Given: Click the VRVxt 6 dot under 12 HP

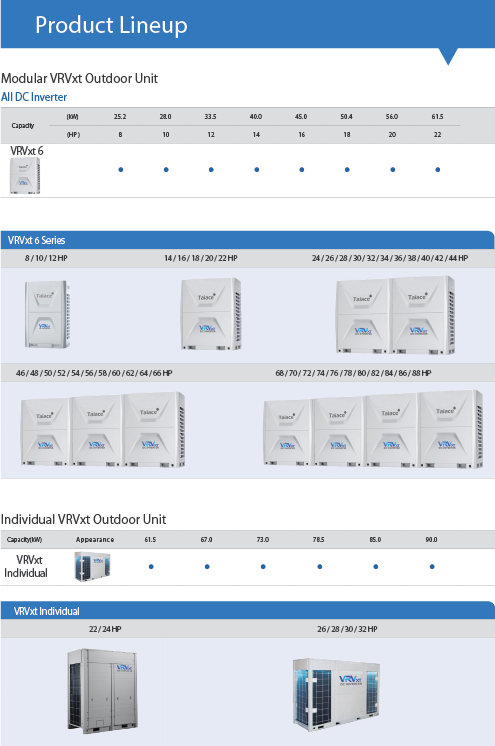Looking at the screenshot, I should [211, 169].
